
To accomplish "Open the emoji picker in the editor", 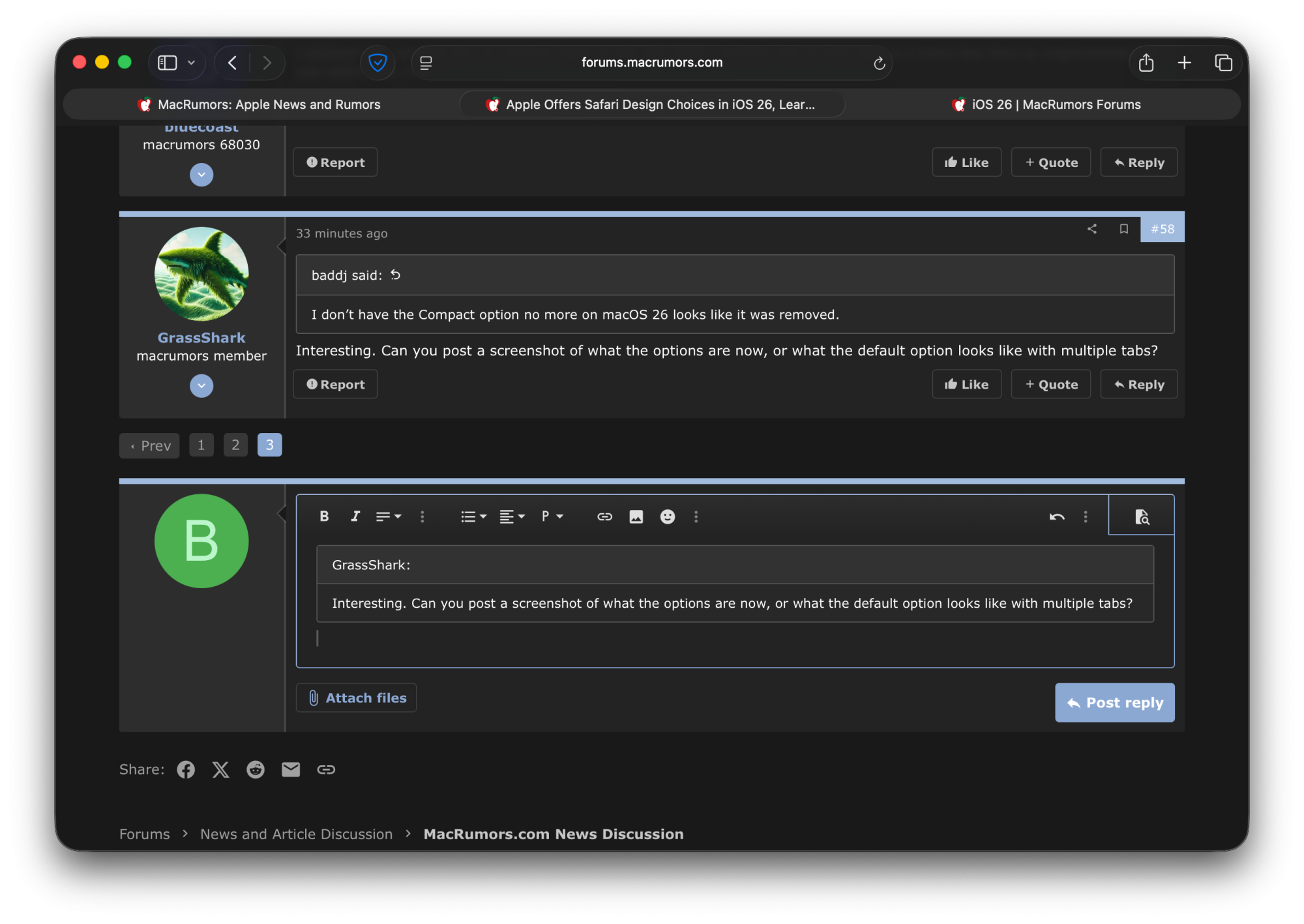I will (x=667, y=516).
